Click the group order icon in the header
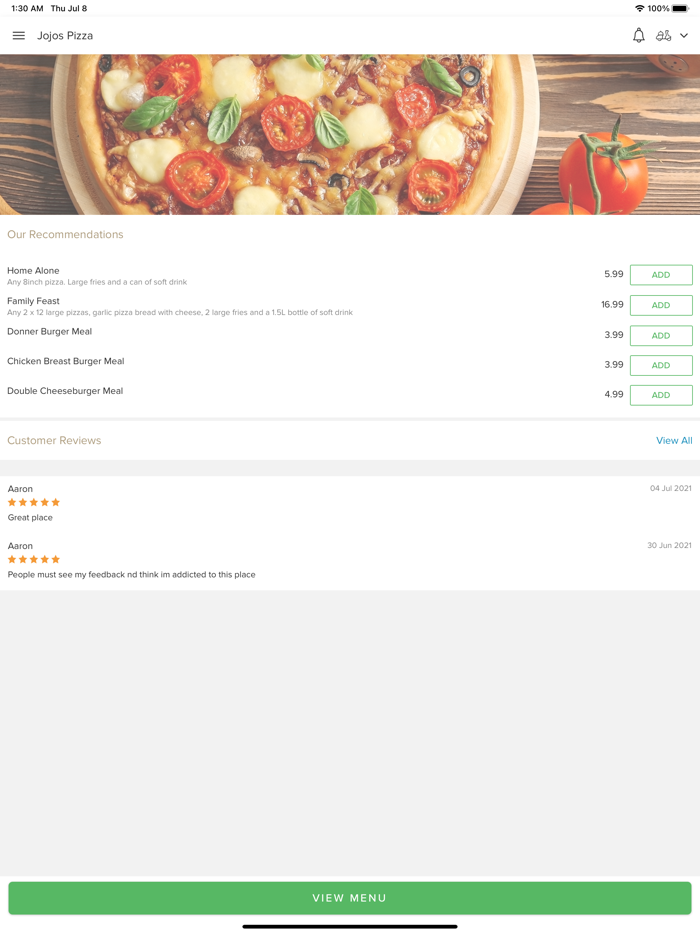700x934 pixels. (665, 35)
